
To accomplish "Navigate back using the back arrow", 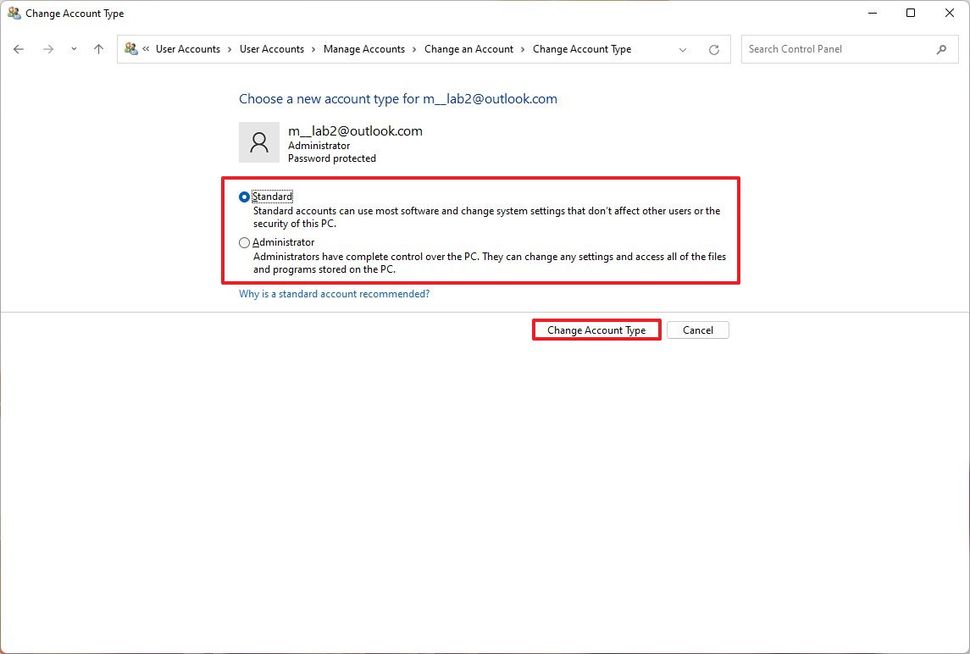I will click(17, 48).
